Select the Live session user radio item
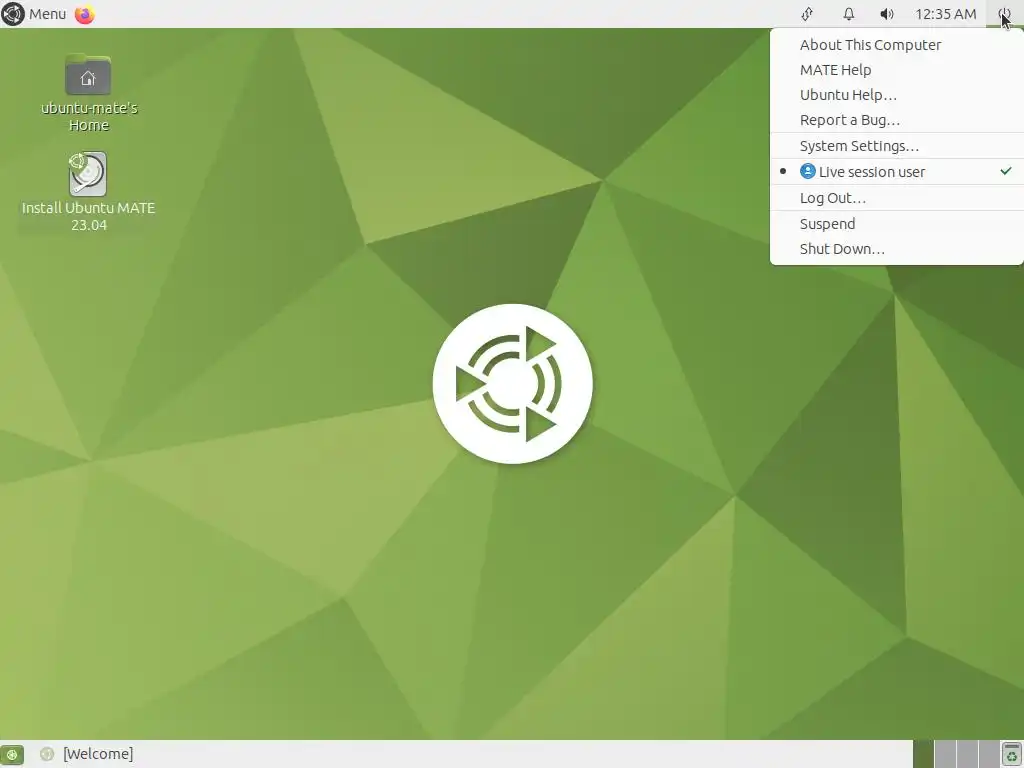This screenshot has width=1024, height=768. pos(897,172)
